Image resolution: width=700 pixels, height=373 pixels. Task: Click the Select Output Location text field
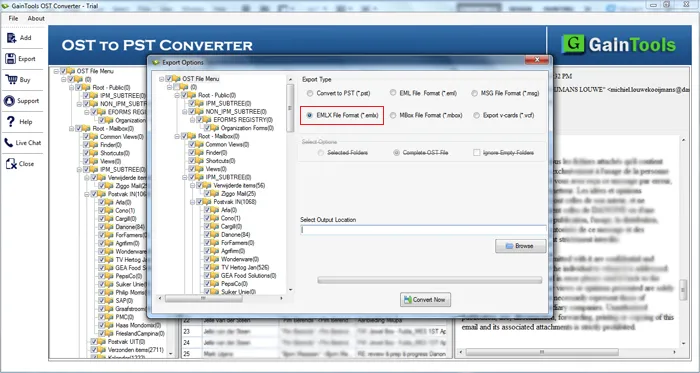423,230
